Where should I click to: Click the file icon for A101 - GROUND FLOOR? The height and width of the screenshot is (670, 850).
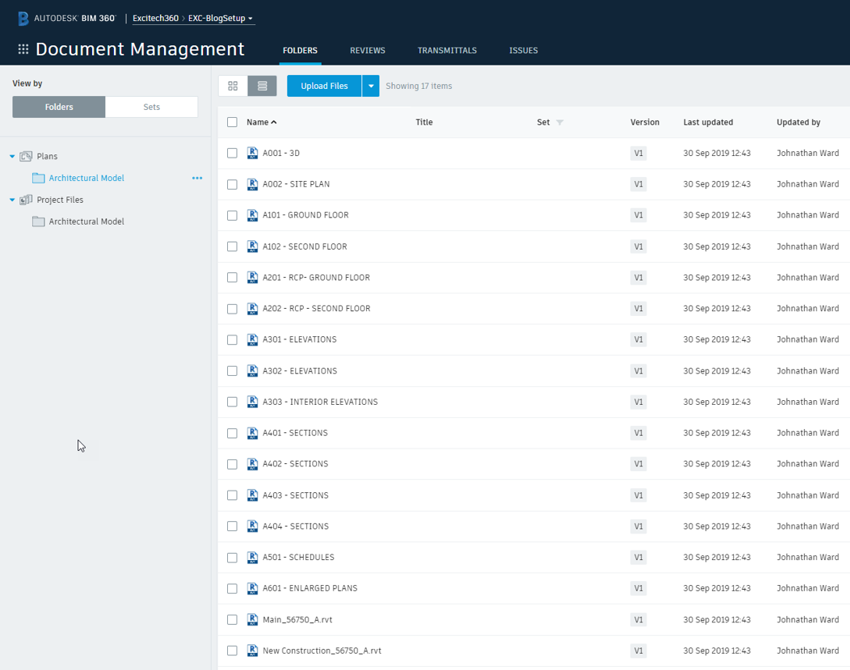pyautogui.click(x=253, y=215)
